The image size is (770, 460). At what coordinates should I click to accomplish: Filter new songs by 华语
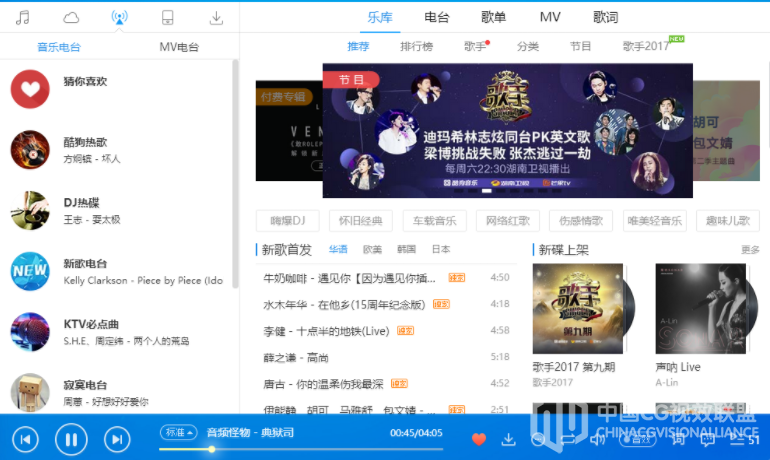[x=338, y=249]
